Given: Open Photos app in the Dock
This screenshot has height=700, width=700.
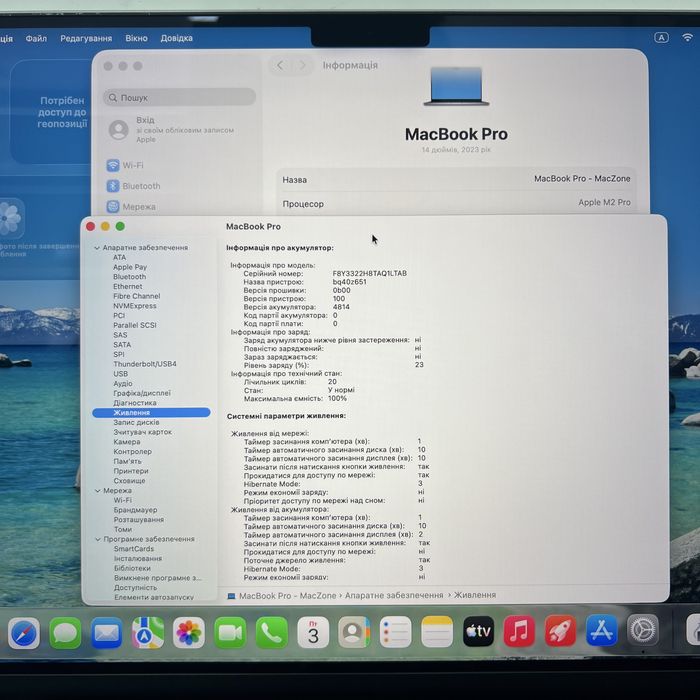Looking at the screenshot, I should (x=188, y=633).
